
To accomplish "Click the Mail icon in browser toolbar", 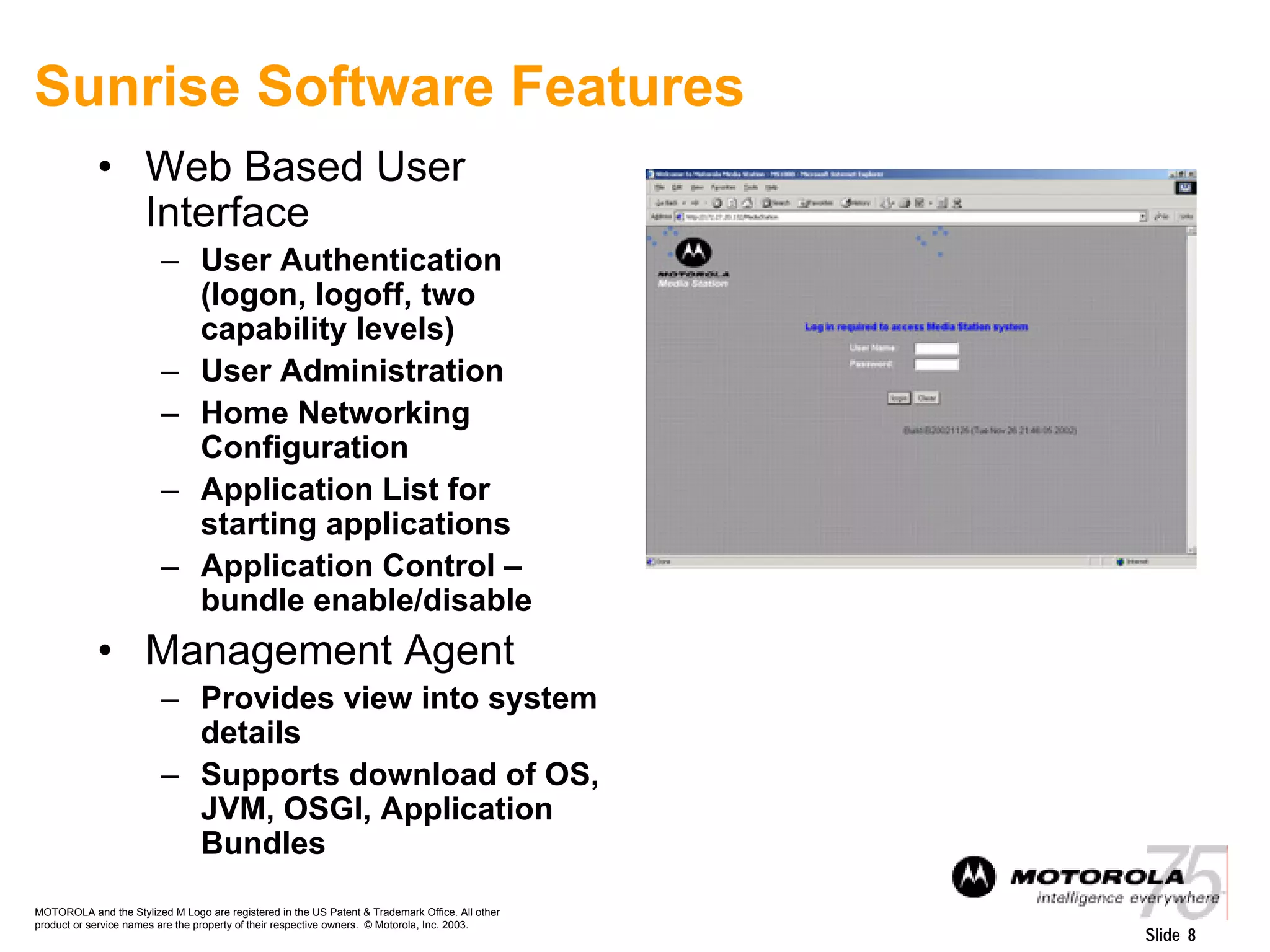I will [x=887, y=203].
